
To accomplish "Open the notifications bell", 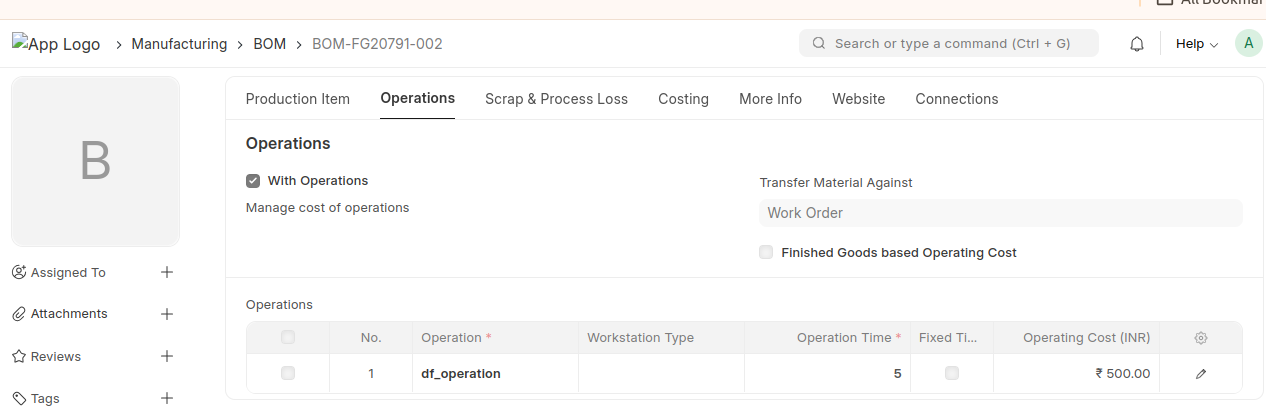I will 1137,44.
